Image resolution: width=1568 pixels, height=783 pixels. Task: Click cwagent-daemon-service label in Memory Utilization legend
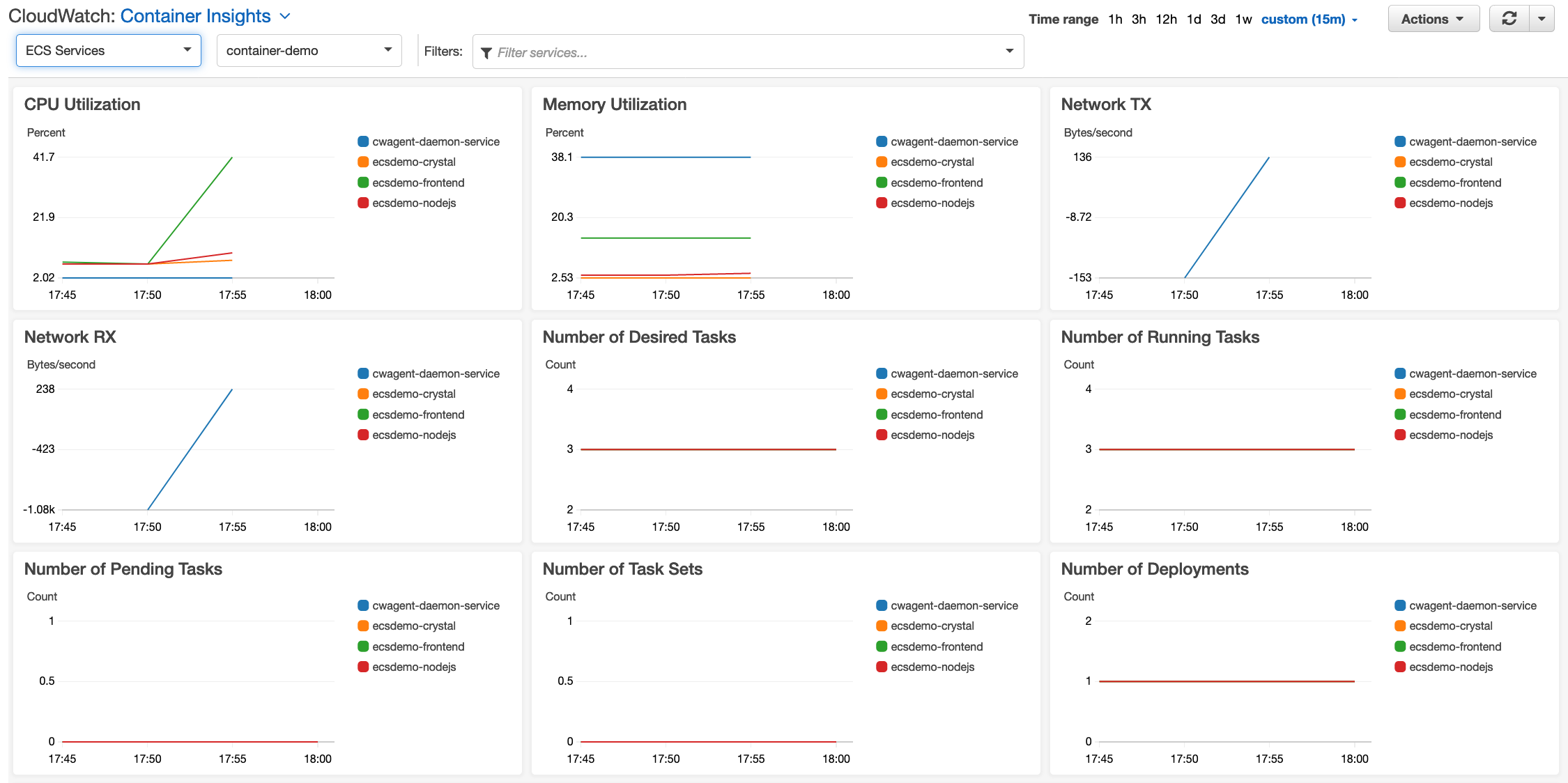point(954,141)
